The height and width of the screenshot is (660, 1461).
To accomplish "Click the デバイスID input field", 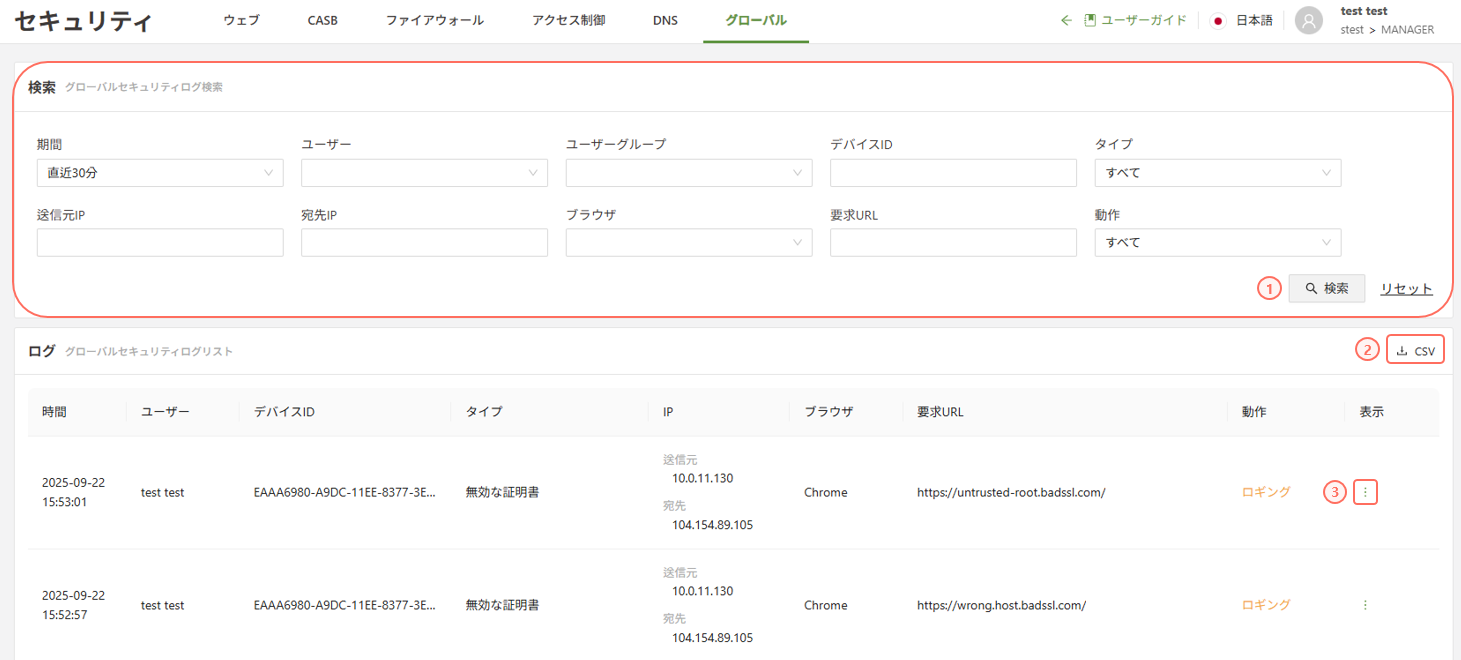I will 953,173.
